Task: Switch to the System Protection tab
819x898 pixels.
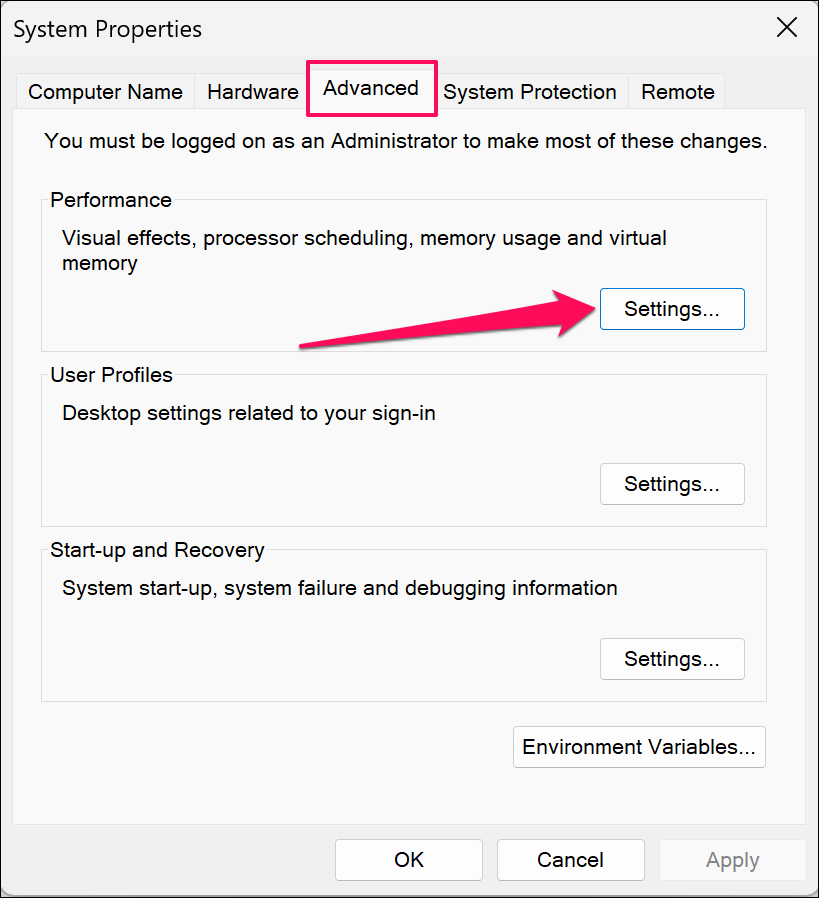Action: [530, 91]
